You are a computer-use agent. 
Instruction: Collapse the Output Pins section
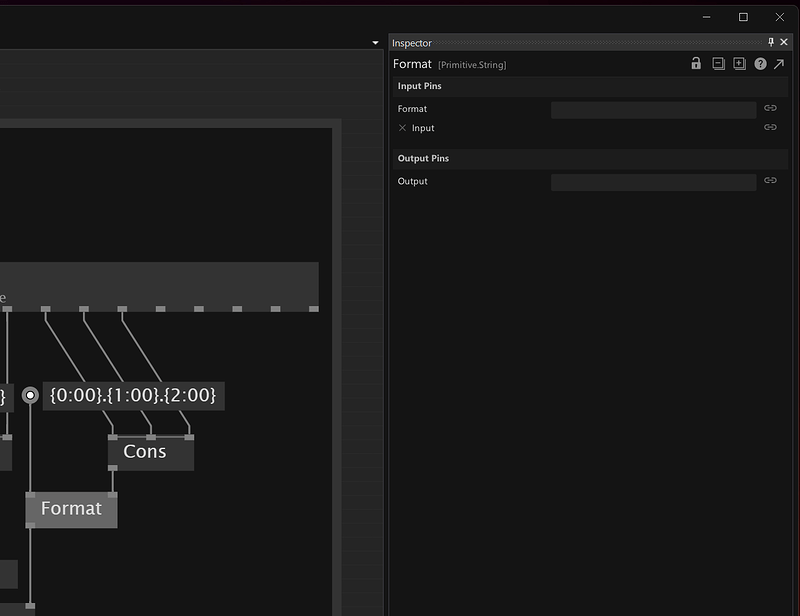(x=424, y=159)
